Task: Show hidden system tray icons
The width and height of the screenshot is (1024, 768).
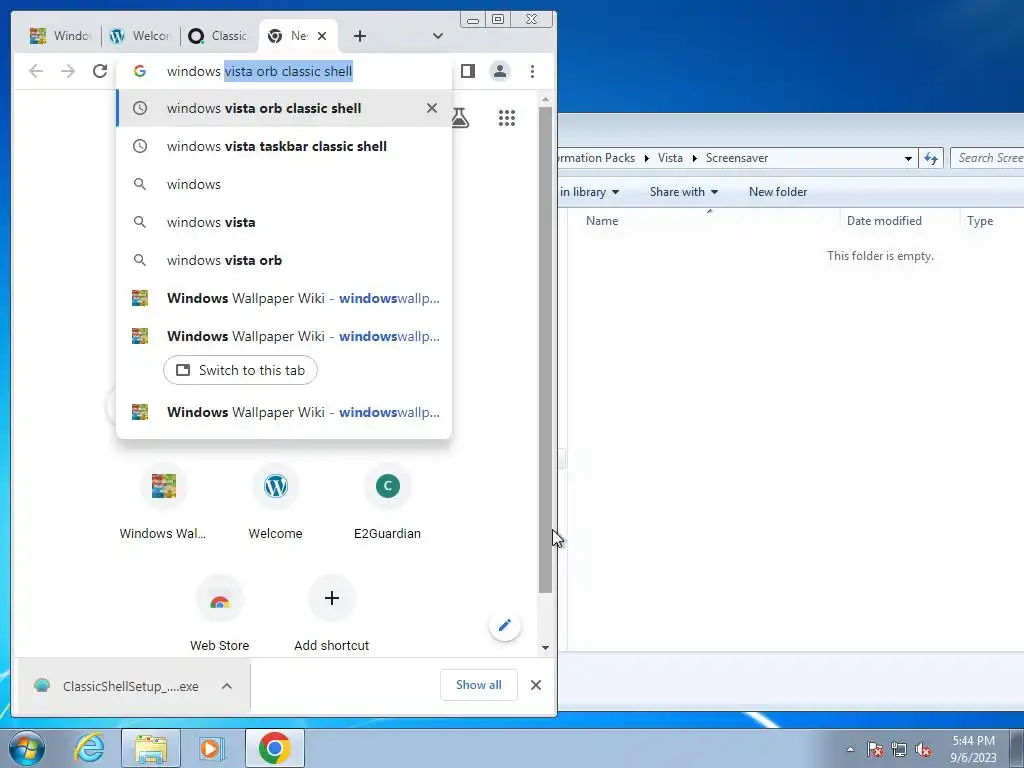Action: (x=850, y=749)
